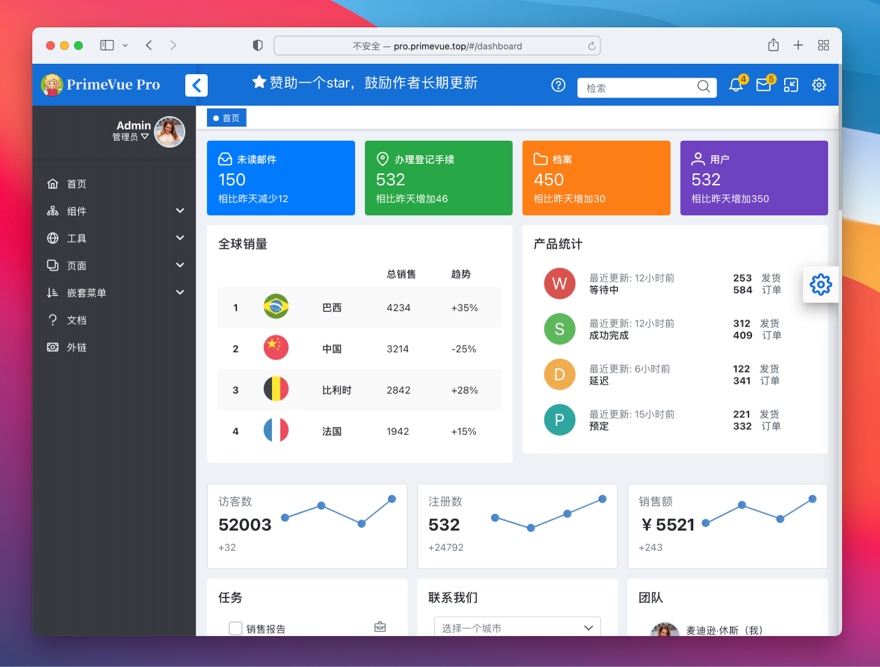Screen dimensions: 880x667
Task: Click the search magnifier icon
Action: pyautogui.click(x=704, y=87)
